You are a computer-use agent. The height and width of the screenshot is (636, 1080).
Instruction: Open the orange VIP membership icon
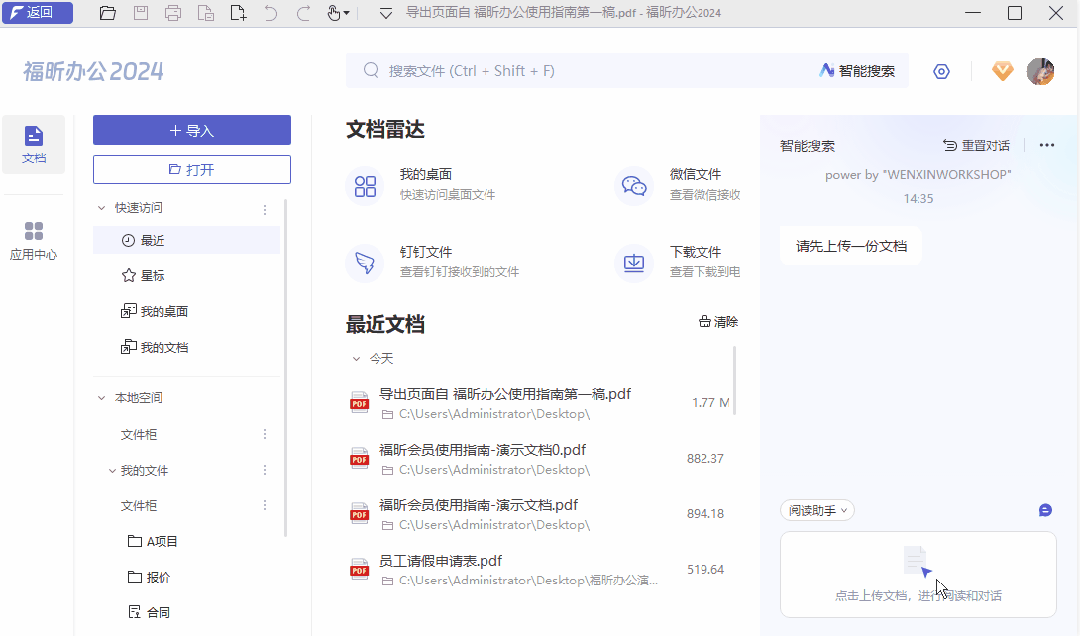tap(1002, 71)
